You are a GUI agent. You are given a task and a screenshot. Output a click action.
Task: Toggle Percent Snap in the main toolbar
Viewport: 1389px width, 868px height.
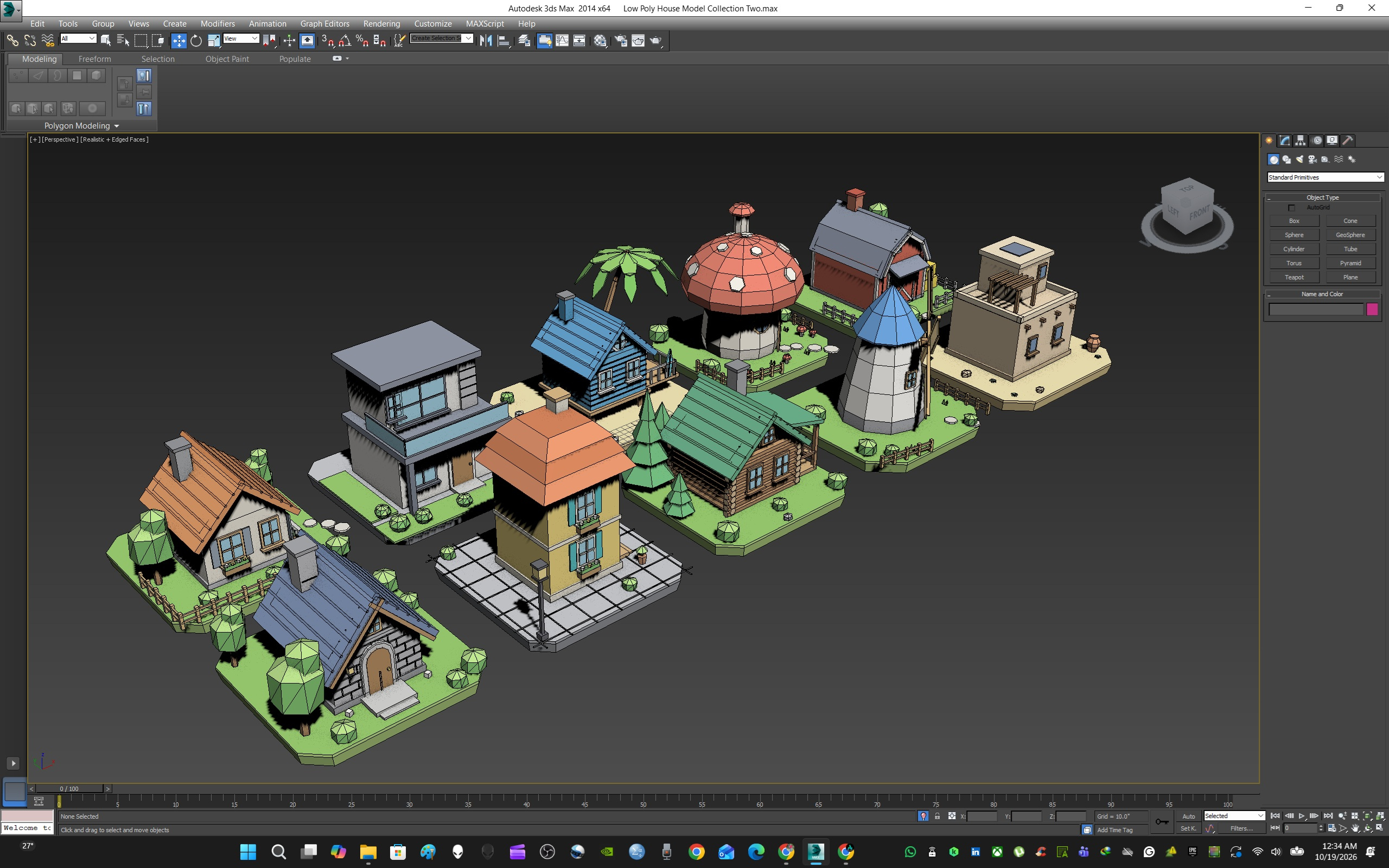point(362,40)
